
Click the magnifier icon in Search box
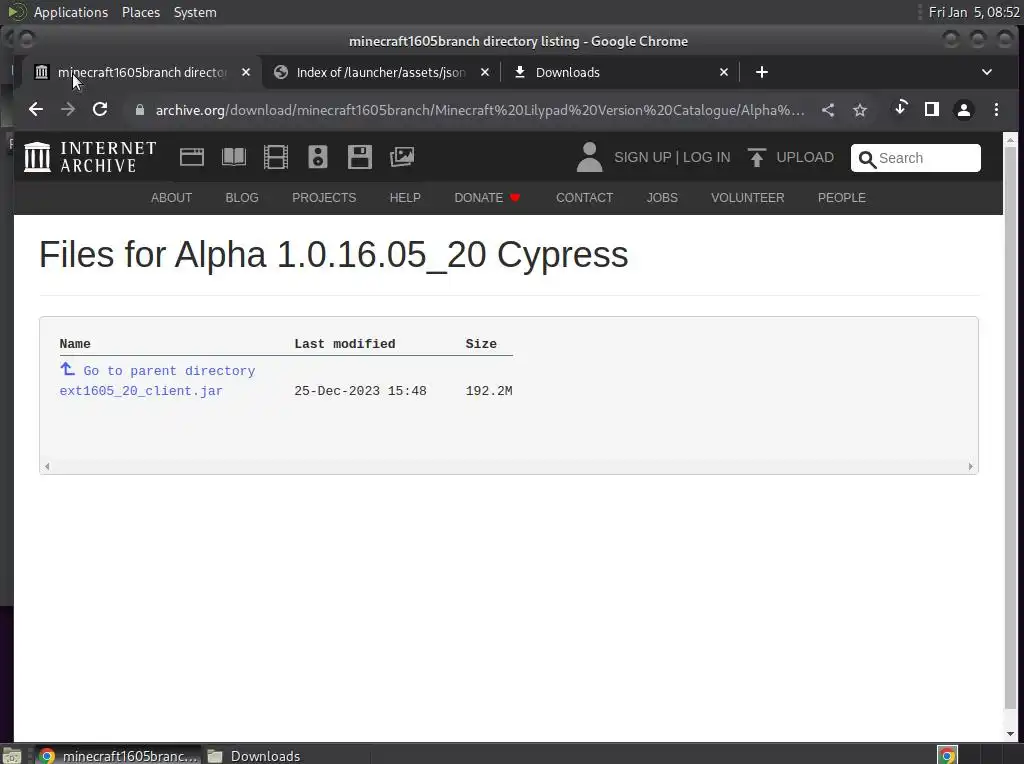pos(867,159)
